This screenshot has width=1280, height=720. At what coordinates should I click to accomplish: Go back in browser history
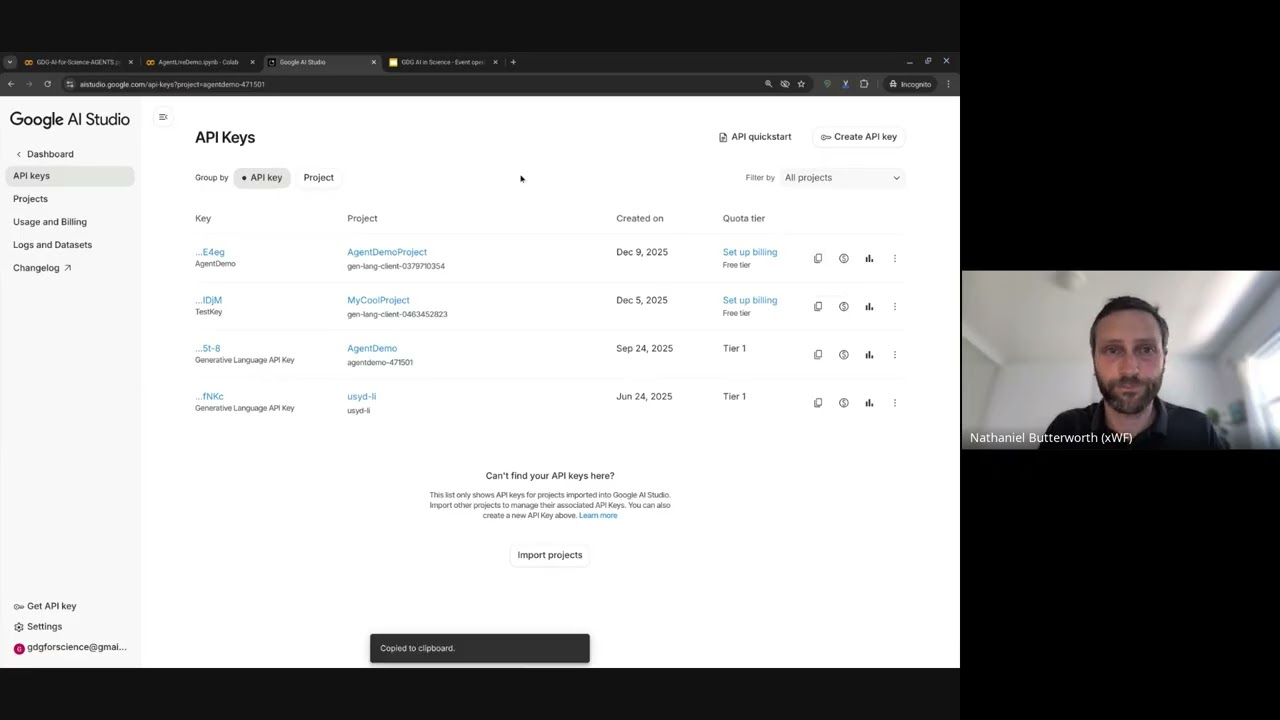(x=11, y=84)
